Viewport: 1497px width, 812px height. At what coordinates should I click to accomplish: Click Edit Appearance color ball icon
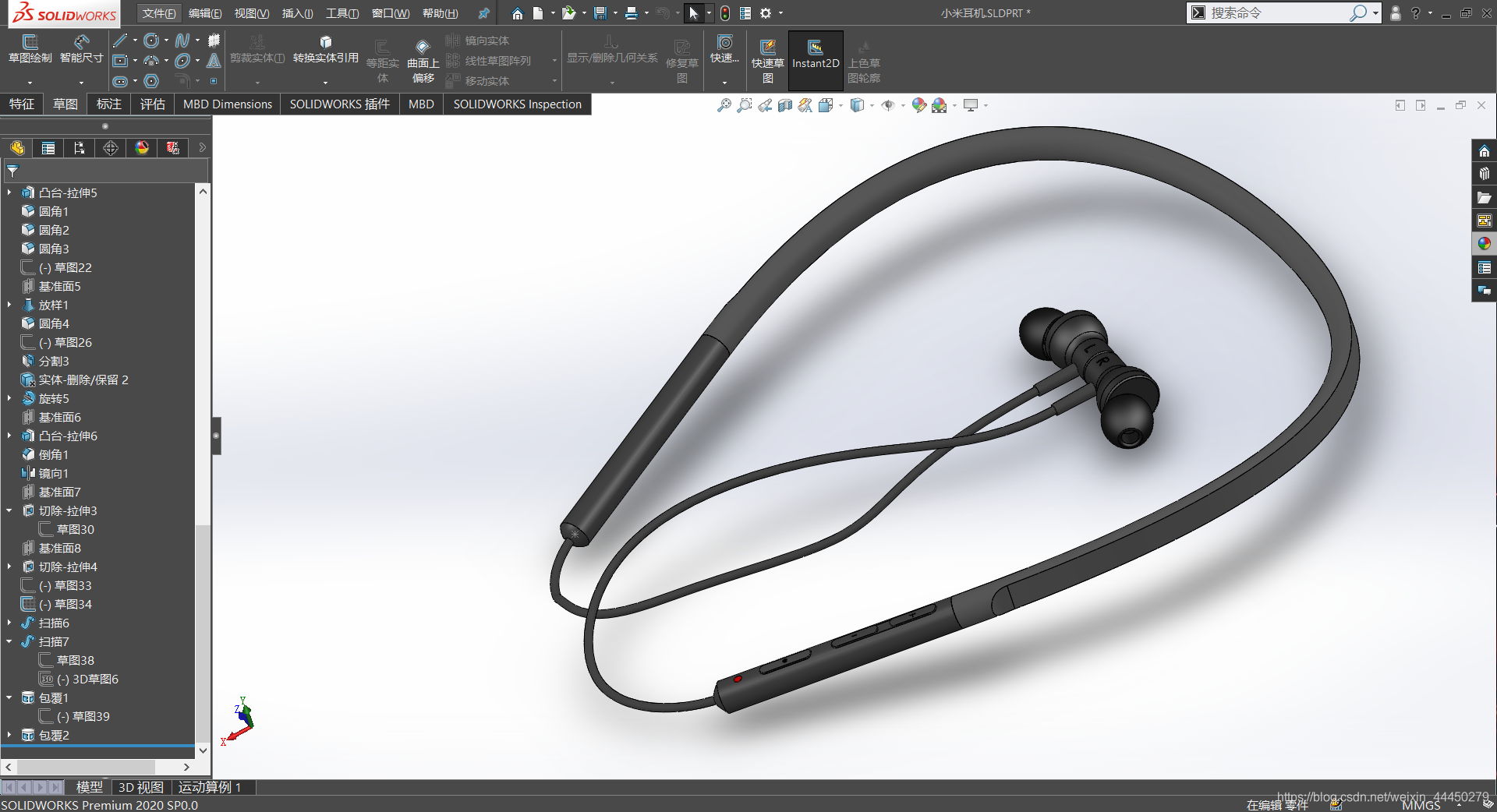[919, 105]
